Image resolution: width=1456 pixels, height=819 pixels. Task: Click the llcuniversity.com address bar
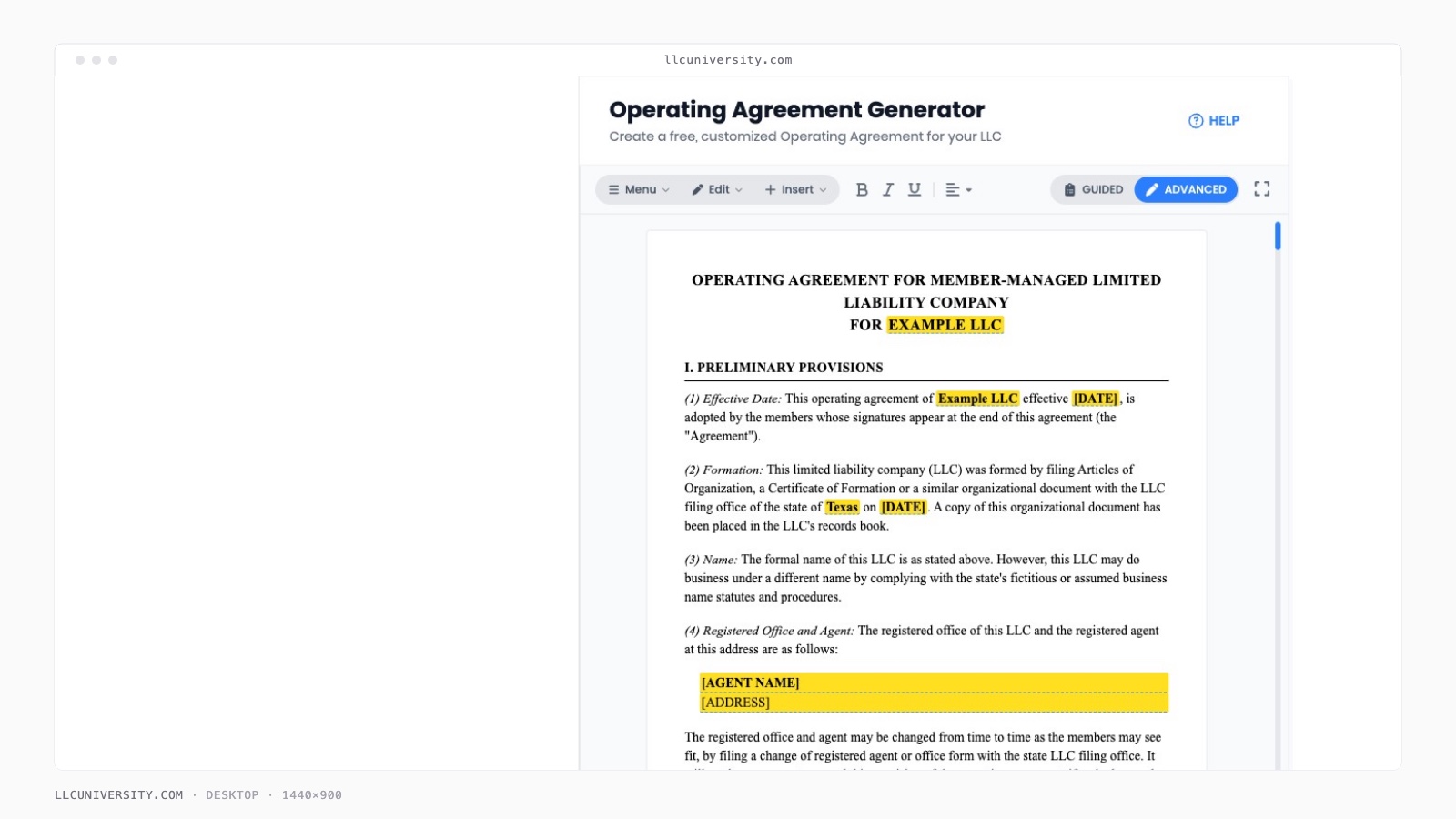728,60
